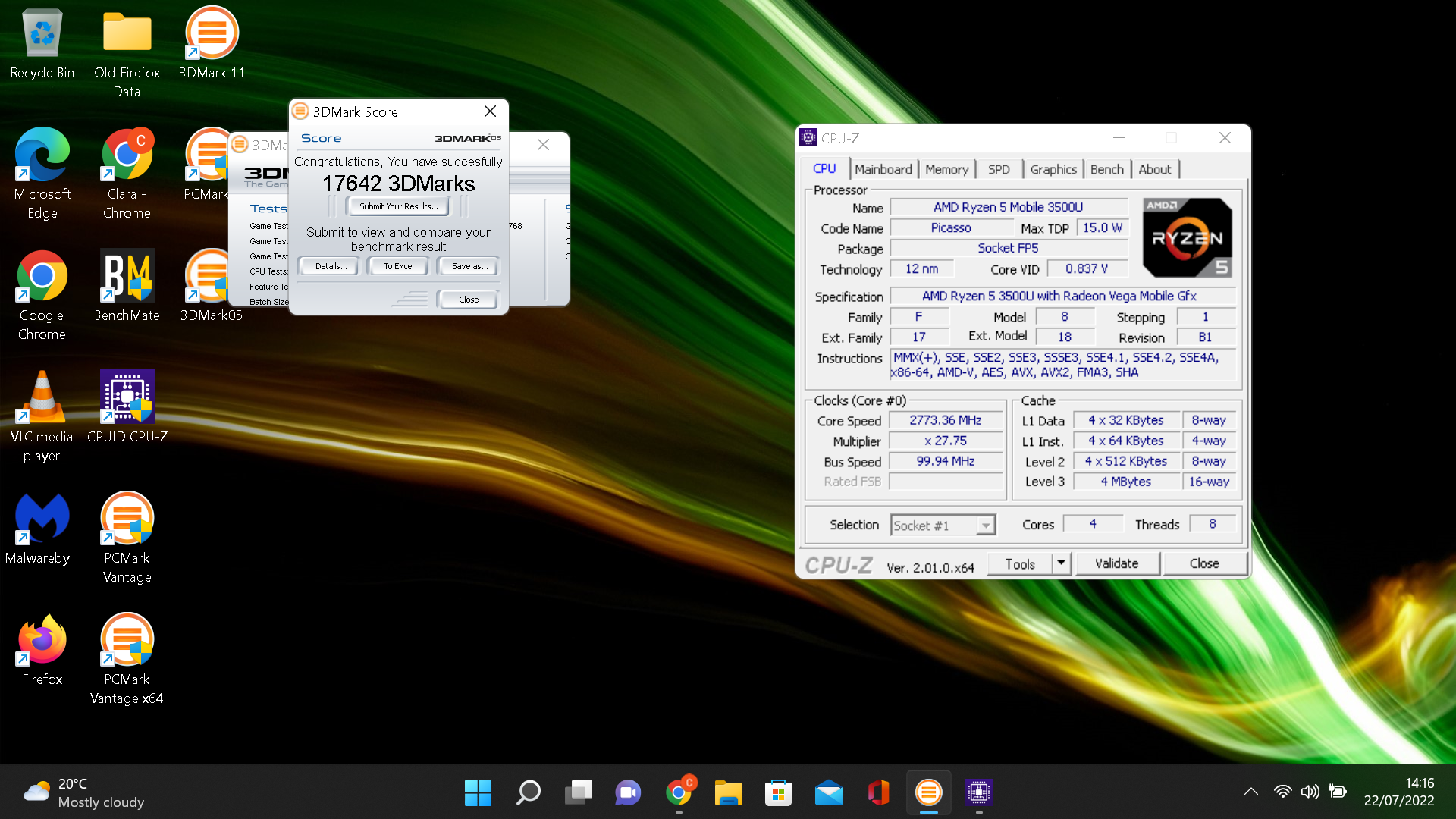Viewport: 1456px width, 819px height.
Task: Click Save as in 3DMark Score
Action: click(x=469, y=266)
